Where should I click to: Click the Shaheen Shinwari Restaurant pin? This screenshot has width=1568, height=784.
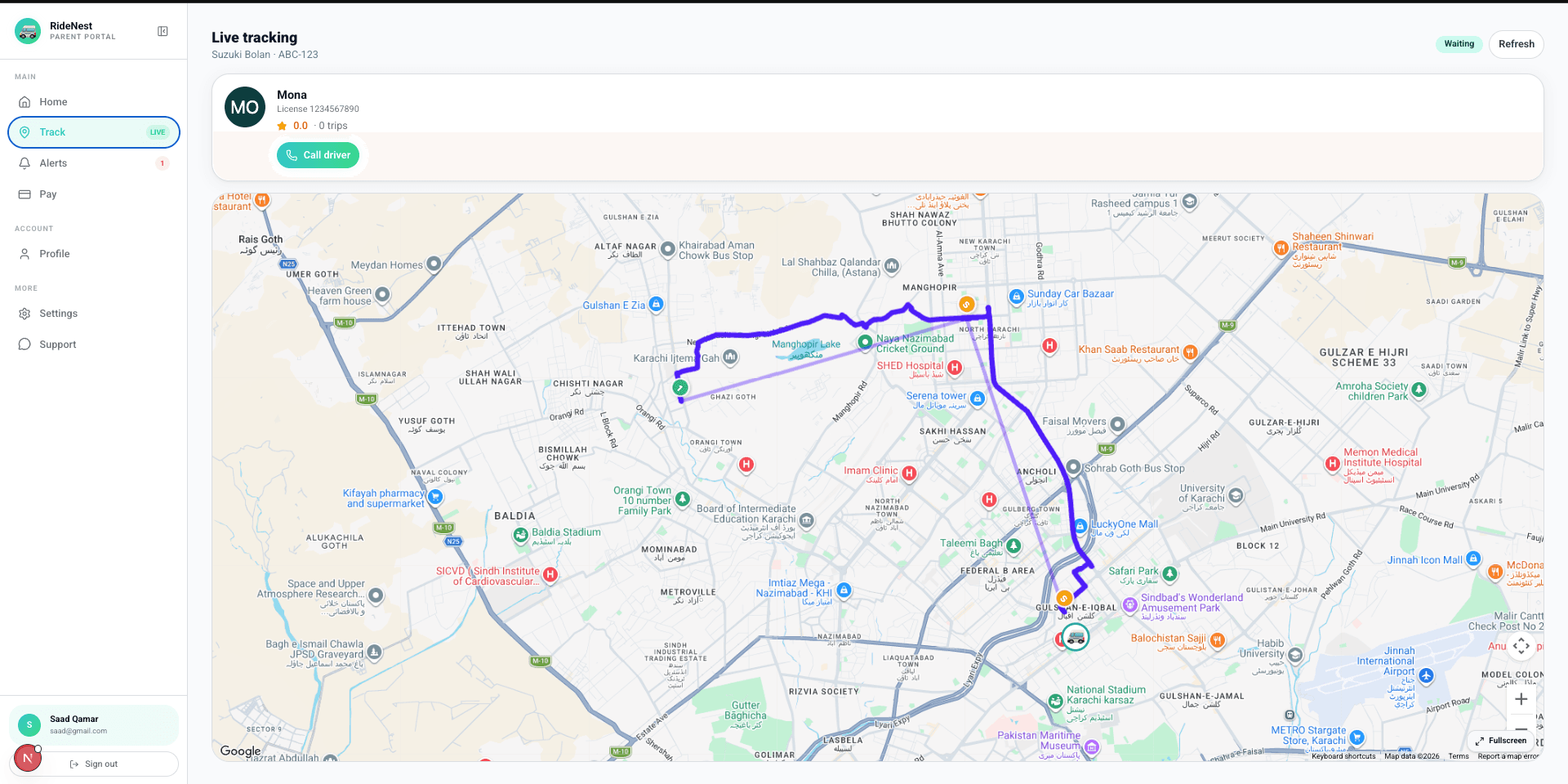click(1281, 248)
